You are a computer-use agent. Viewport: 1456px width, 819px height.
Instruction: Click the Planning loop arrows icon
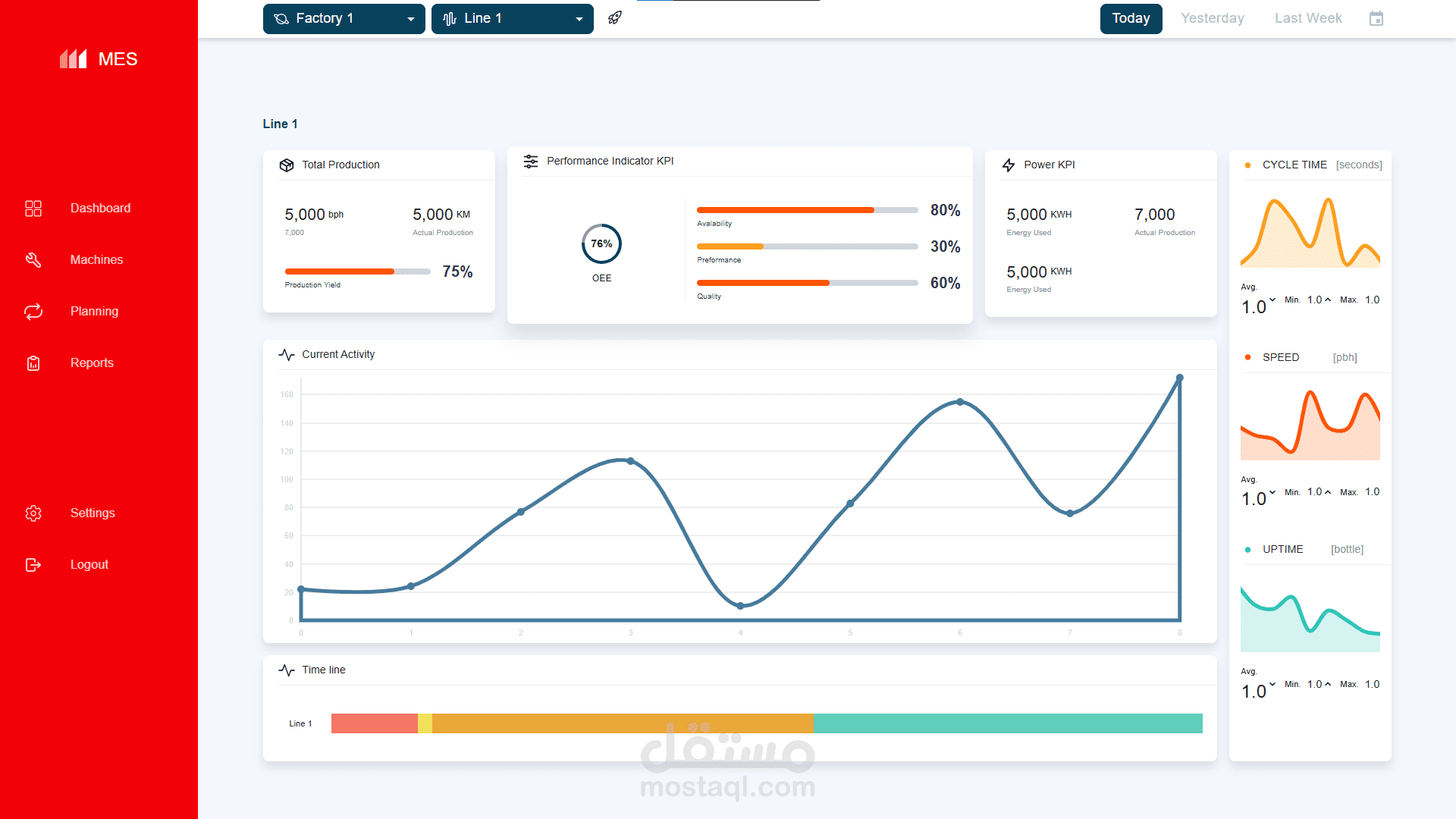(33, 312)
